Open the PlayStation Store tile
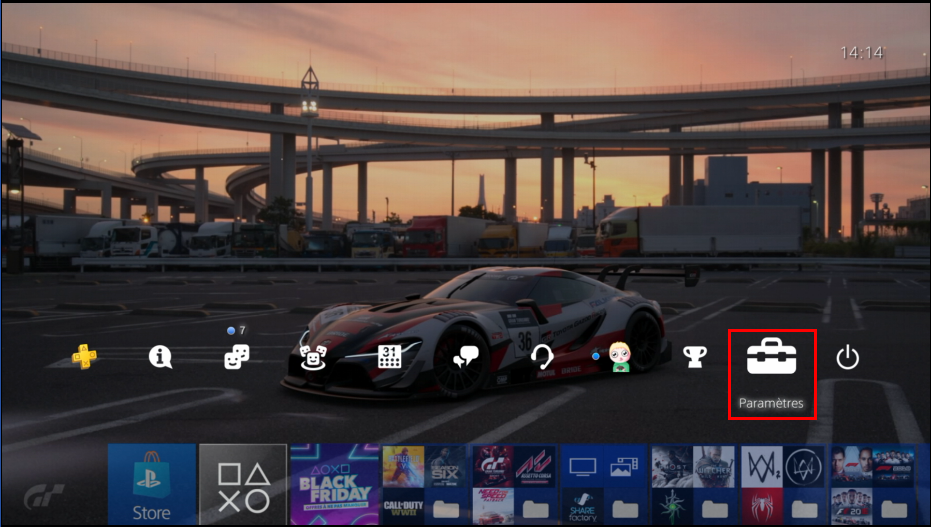Screen dimensions: 931x527 (152, 484)
